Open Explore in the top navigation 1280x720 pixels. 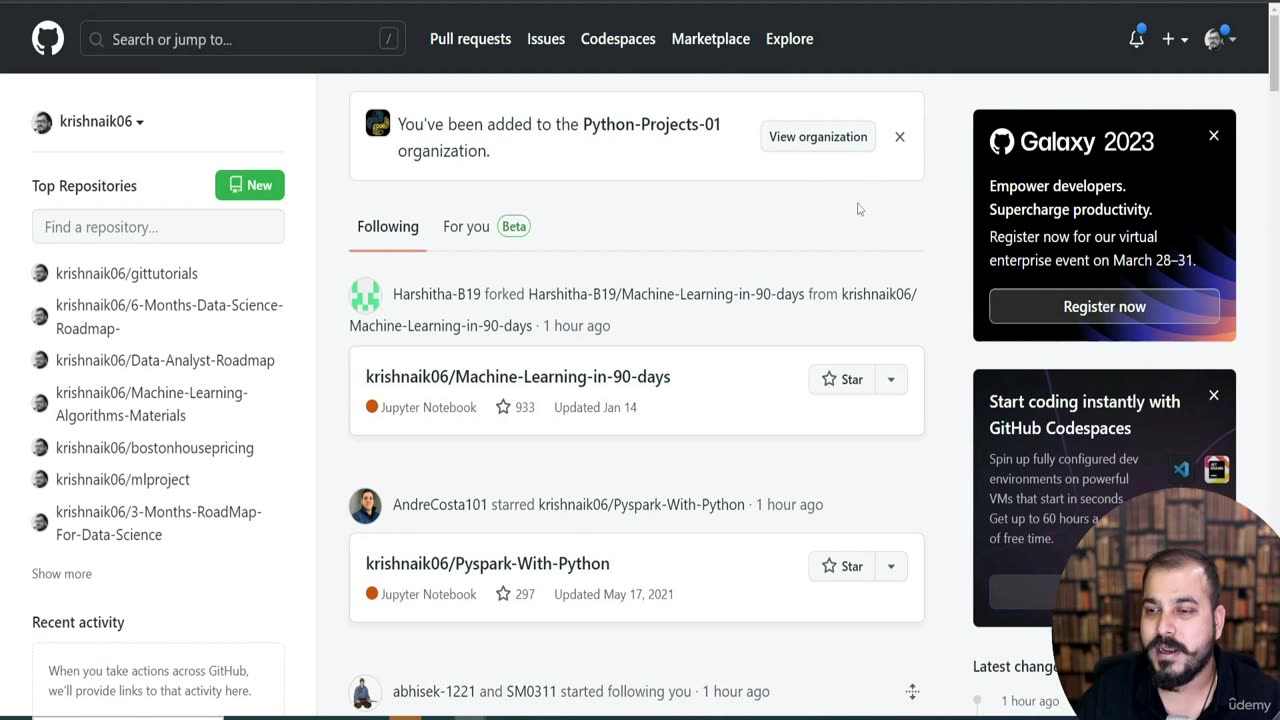(789, 39)
